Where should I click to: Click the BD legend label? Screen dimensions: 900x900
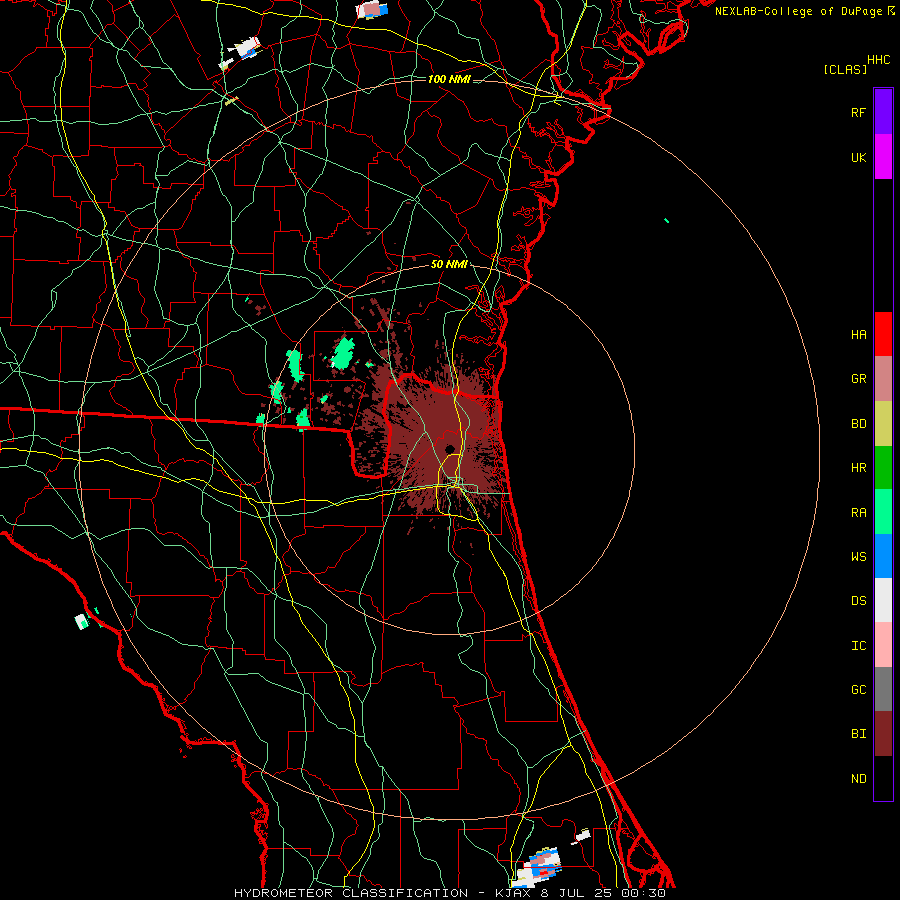859,424
